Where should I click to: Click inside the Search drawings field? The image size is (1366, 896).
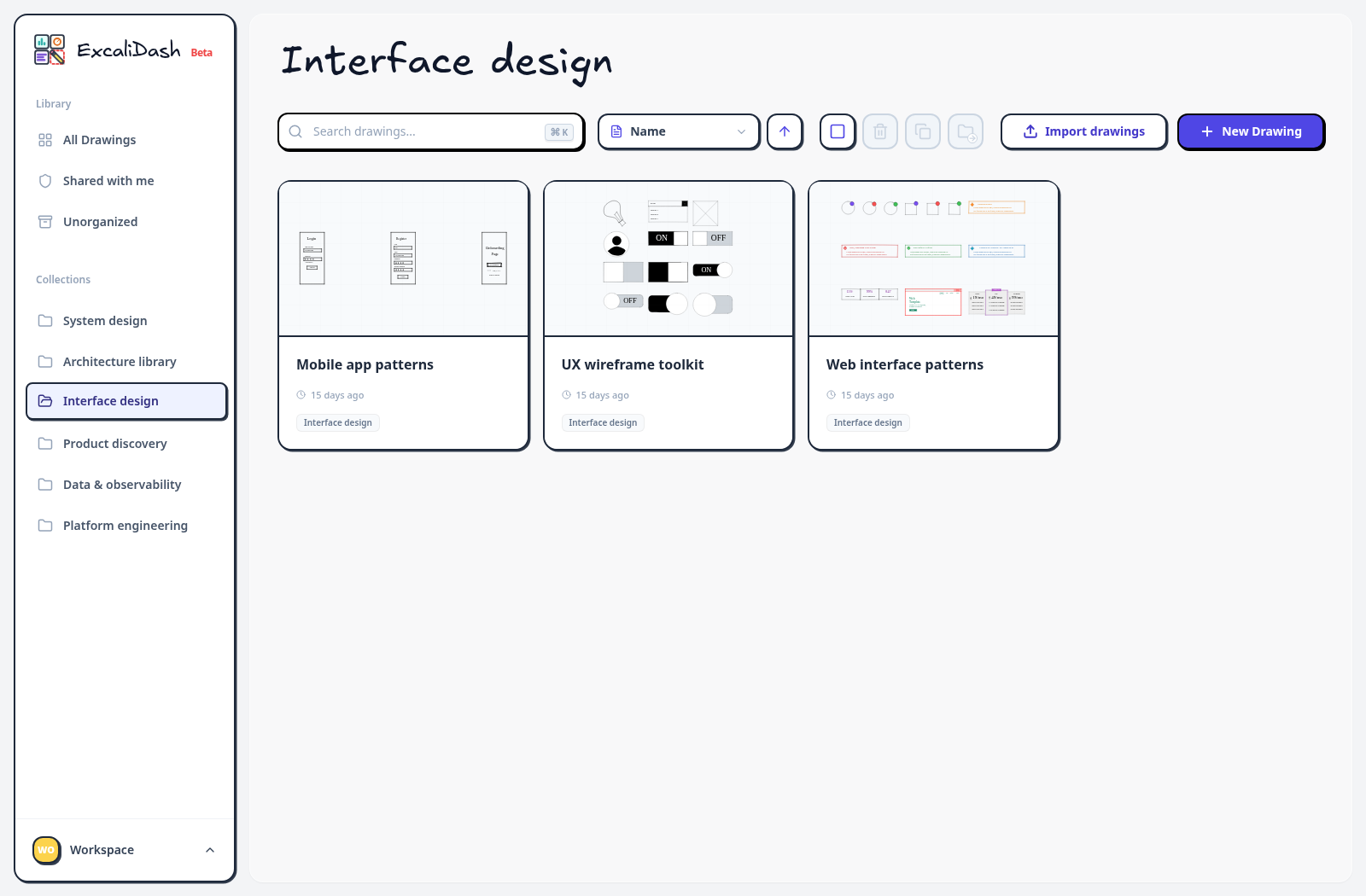(x=431, y=131)
